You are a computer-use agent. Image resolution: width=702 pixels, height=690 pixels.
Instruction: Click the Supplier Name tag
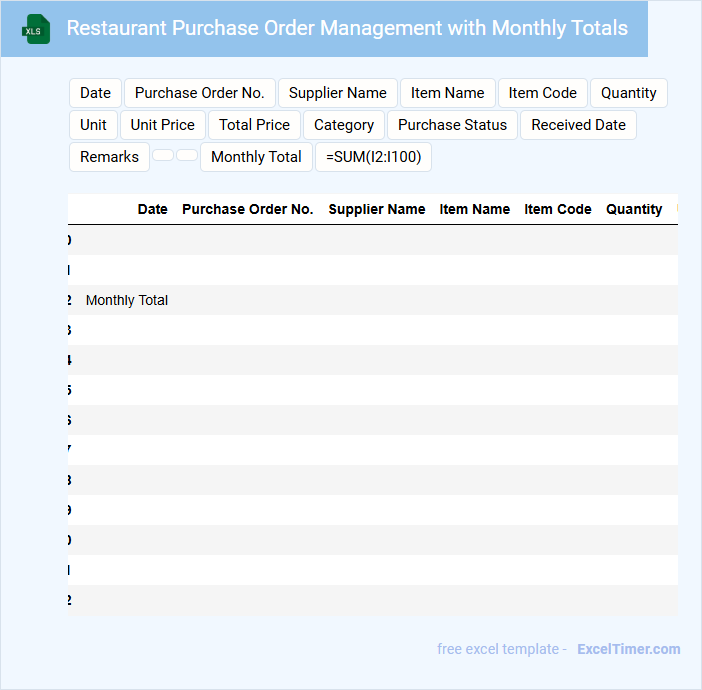tap(338, 93)
